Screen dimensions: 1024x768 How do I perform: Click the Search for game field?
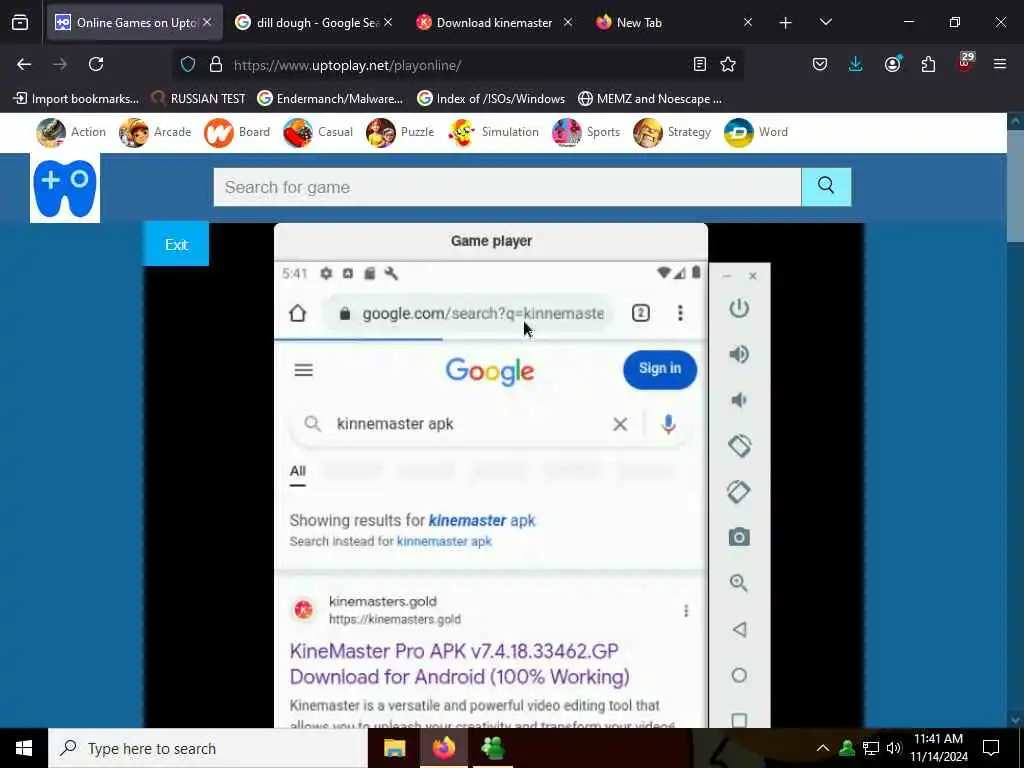tap(507, 187)
